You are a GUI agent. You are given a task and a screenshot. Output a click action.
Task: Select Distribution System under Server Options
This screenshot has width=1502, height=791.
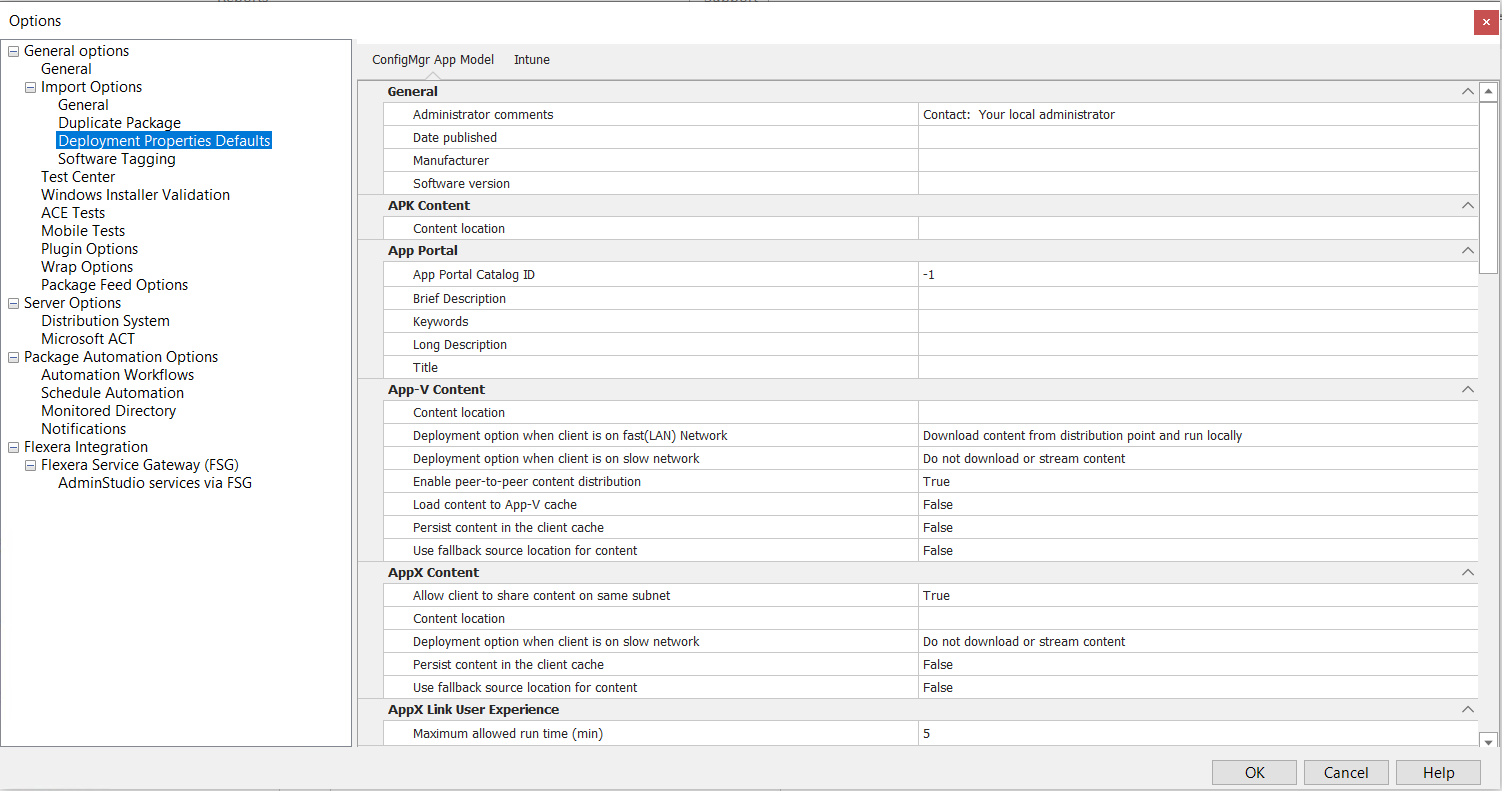pyautogui.click(x=105, y=320)
